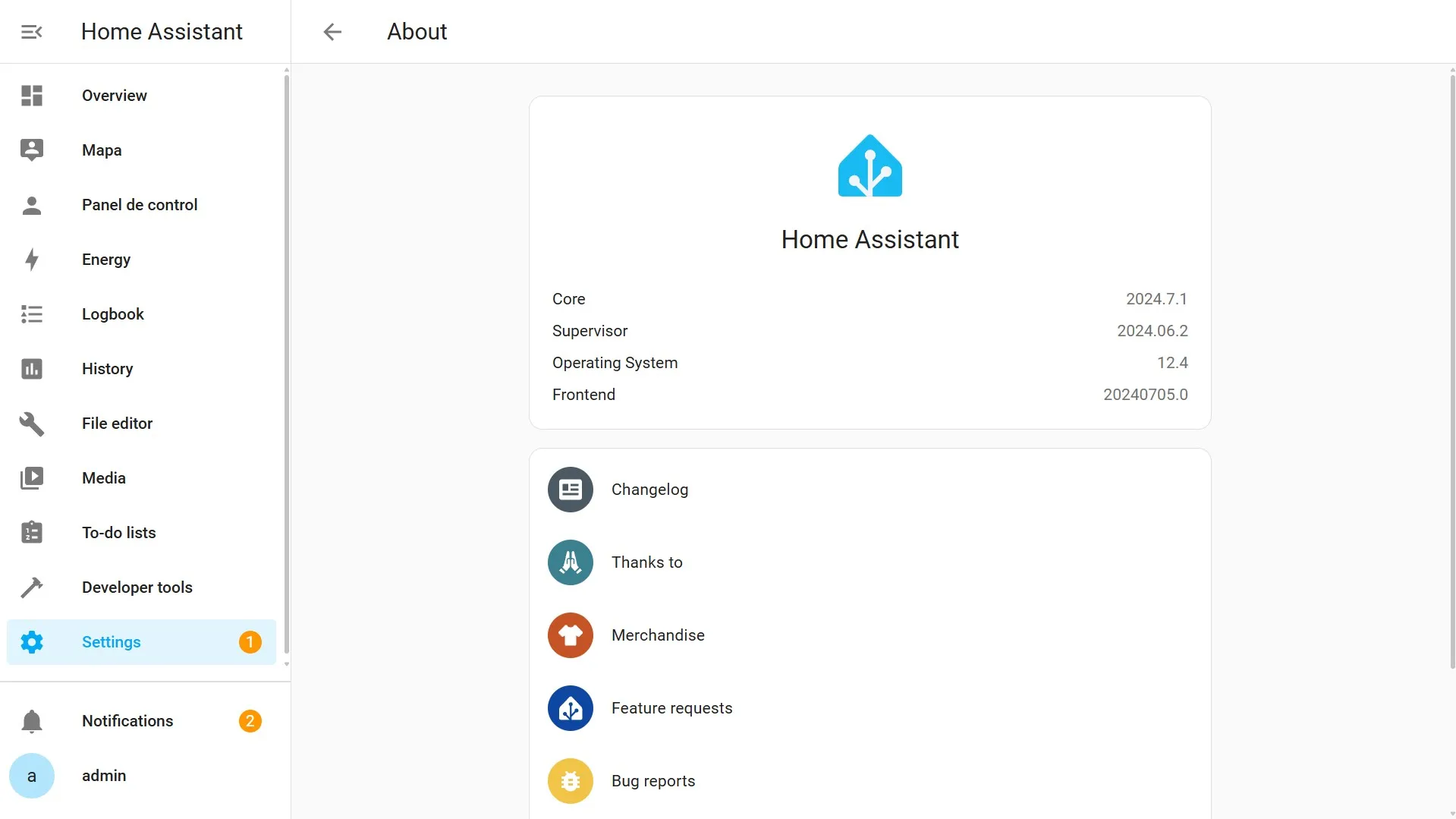Open Notifications panel
Screen dimensions: 1456x819
142,721
